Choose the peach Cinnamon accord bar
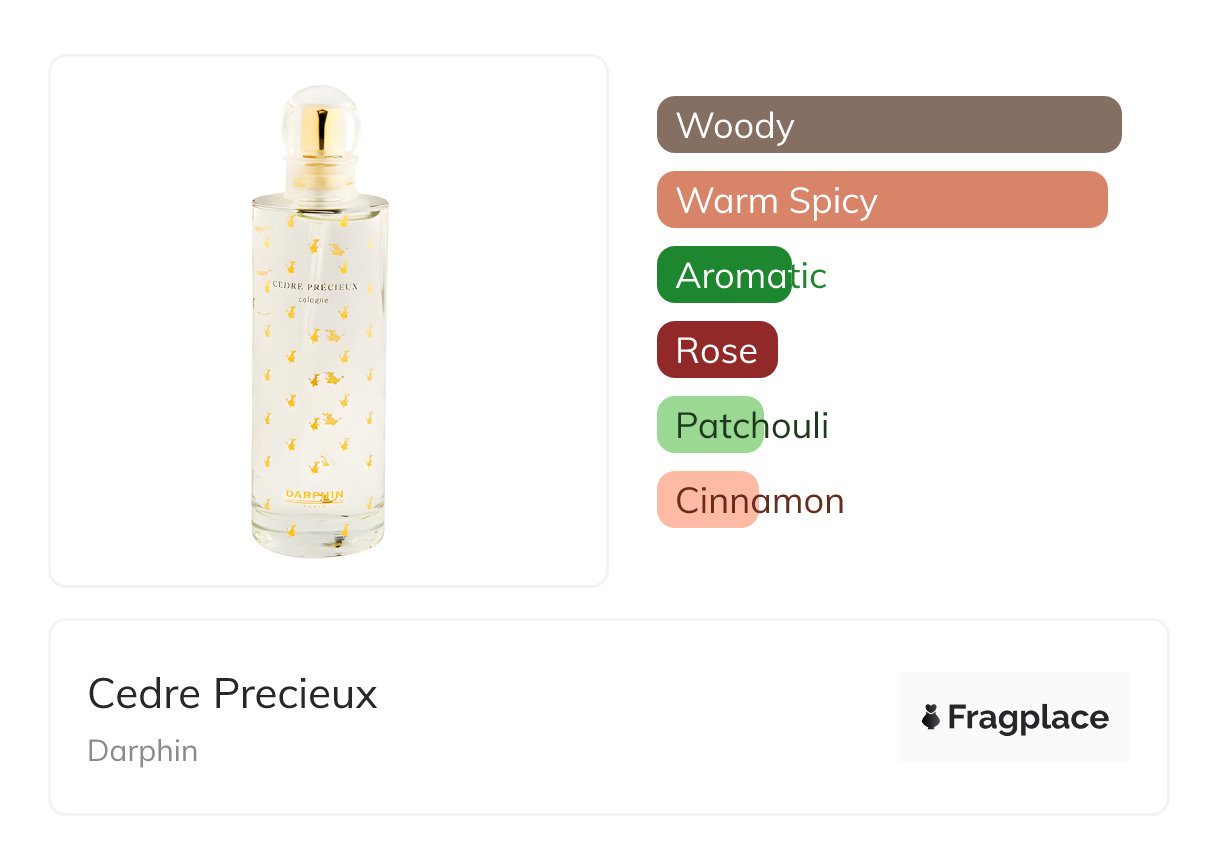This screenshot has width=1218, height=864. [707, 500]
